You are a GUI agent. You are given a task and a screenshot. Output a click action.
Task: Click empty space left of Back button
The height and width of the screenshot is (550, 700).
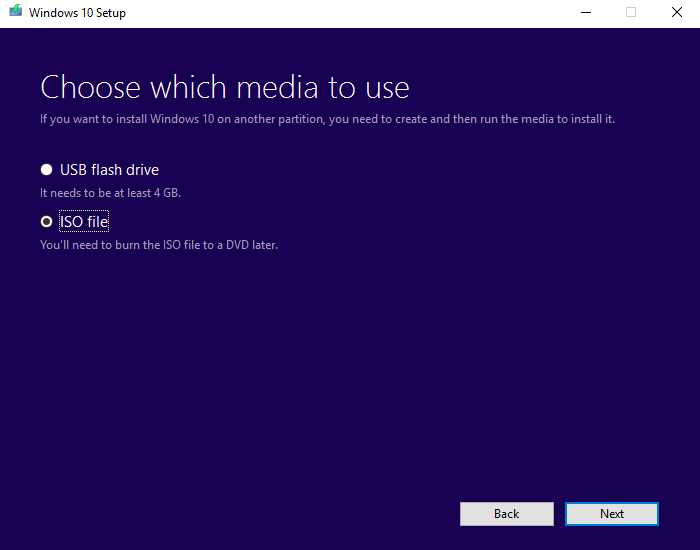(250, 514)
